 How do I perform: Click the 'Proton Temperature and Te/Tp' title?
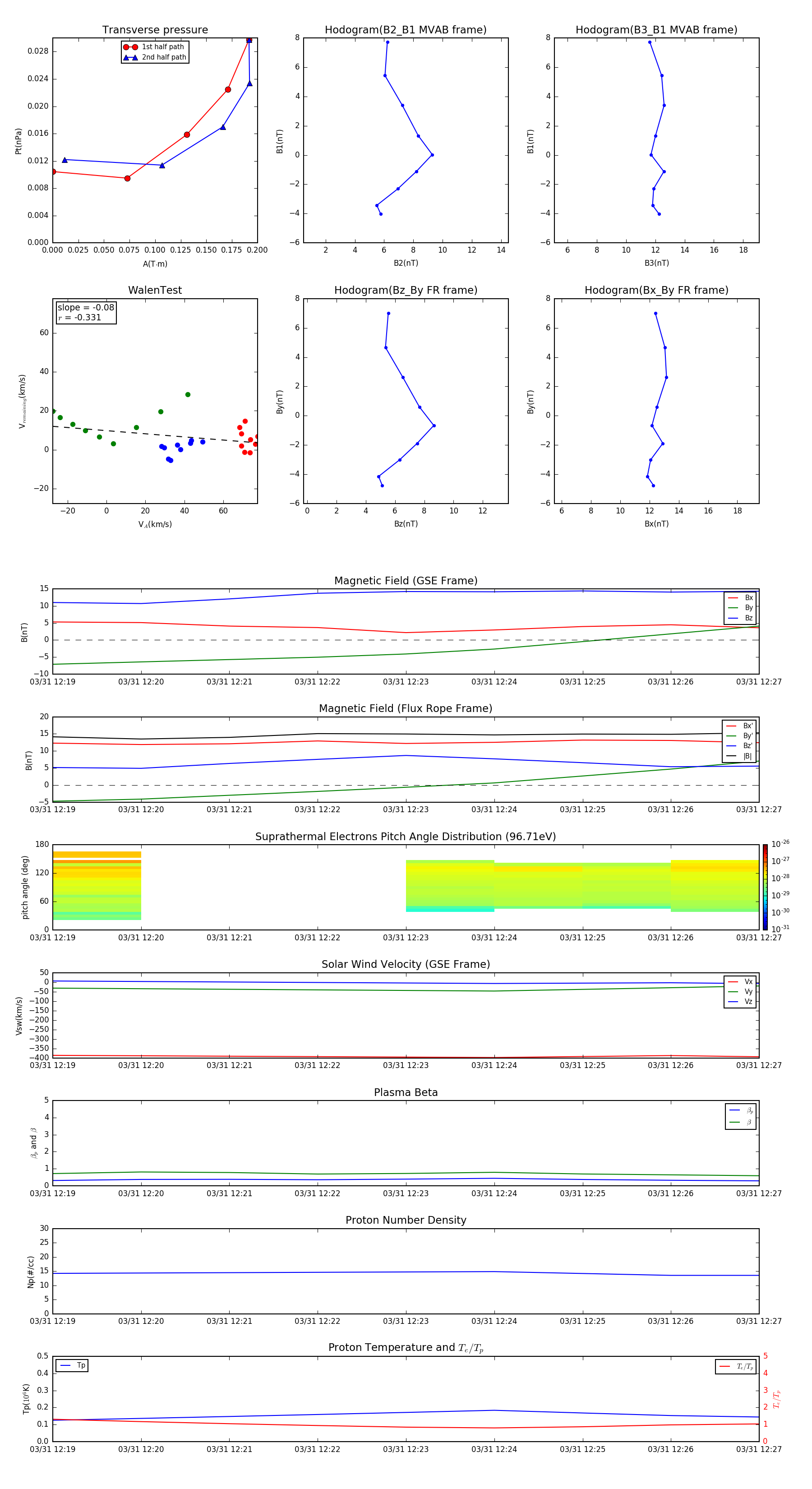(406, 1348)
